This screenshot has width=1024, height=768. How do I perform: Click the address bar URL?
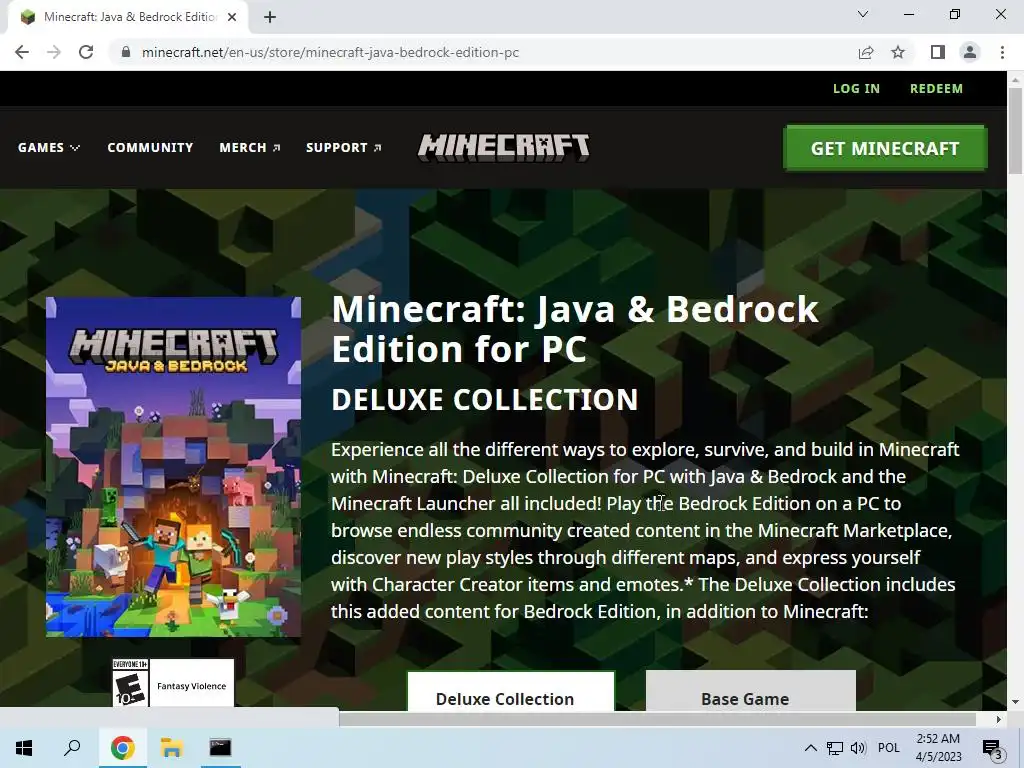330,52
